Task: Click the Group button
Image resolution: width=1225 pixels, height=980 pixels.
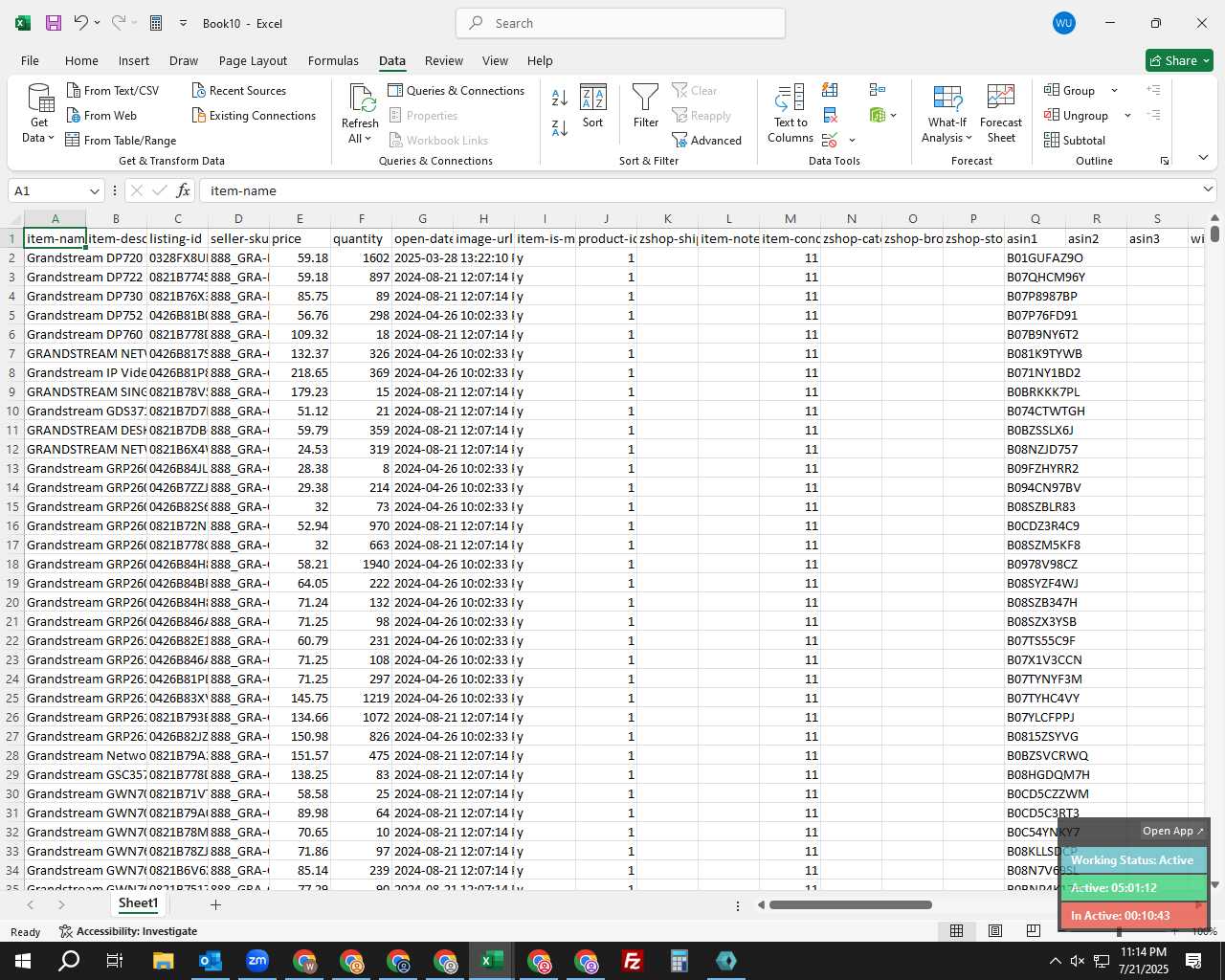Action: [x=1070, y=90]
